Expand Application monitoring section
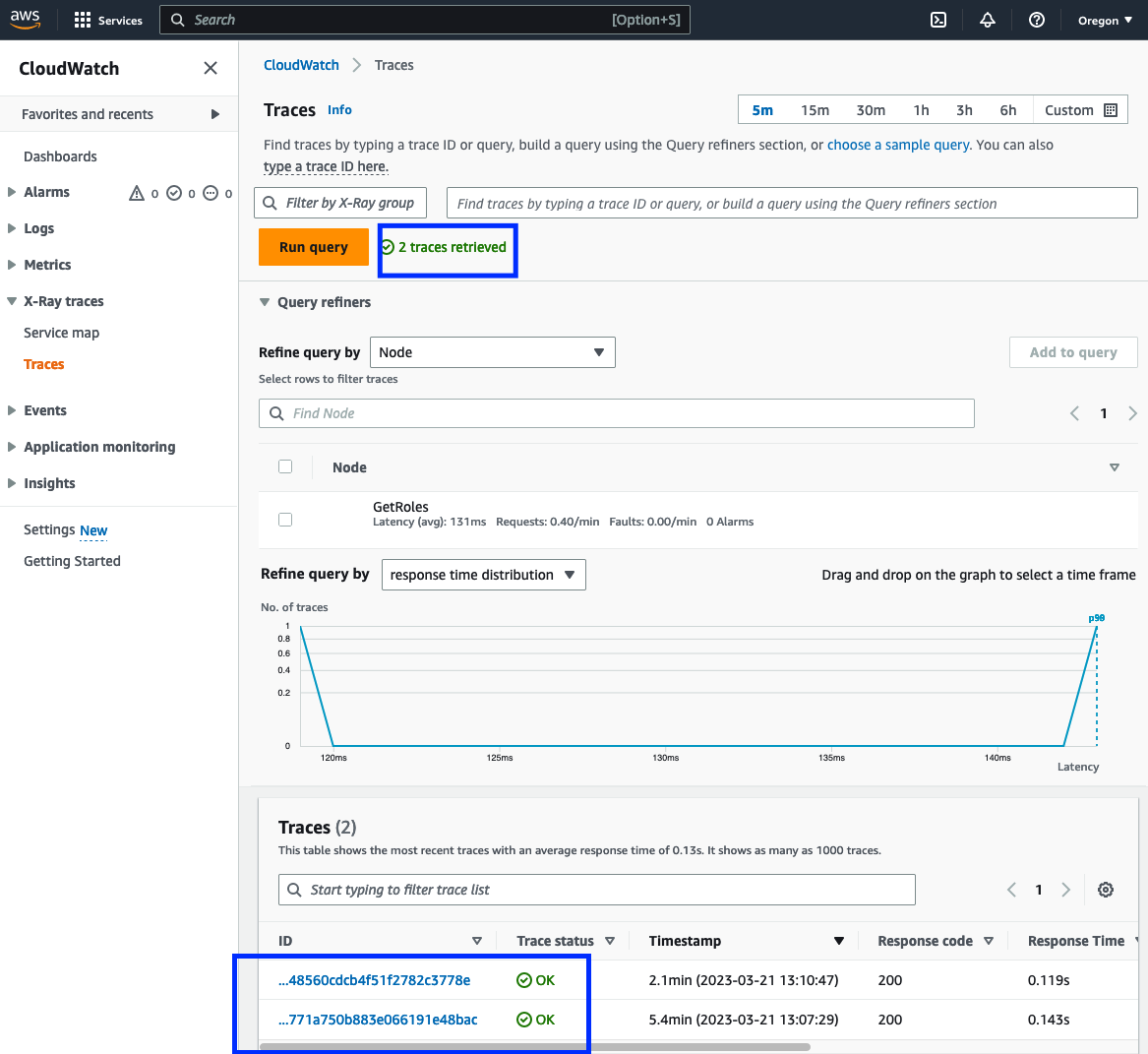The image size is (1148, 1054). 12,447
